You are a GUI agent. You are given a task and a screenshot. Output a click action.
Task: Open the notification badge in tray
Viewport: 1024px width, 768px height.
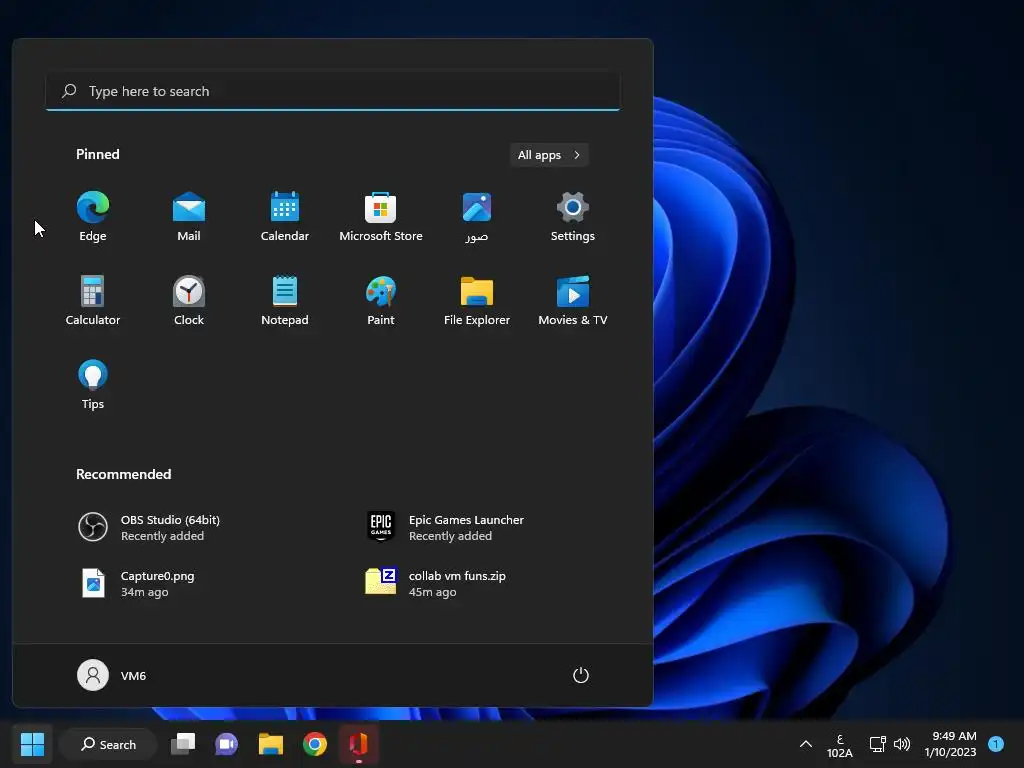996,744
